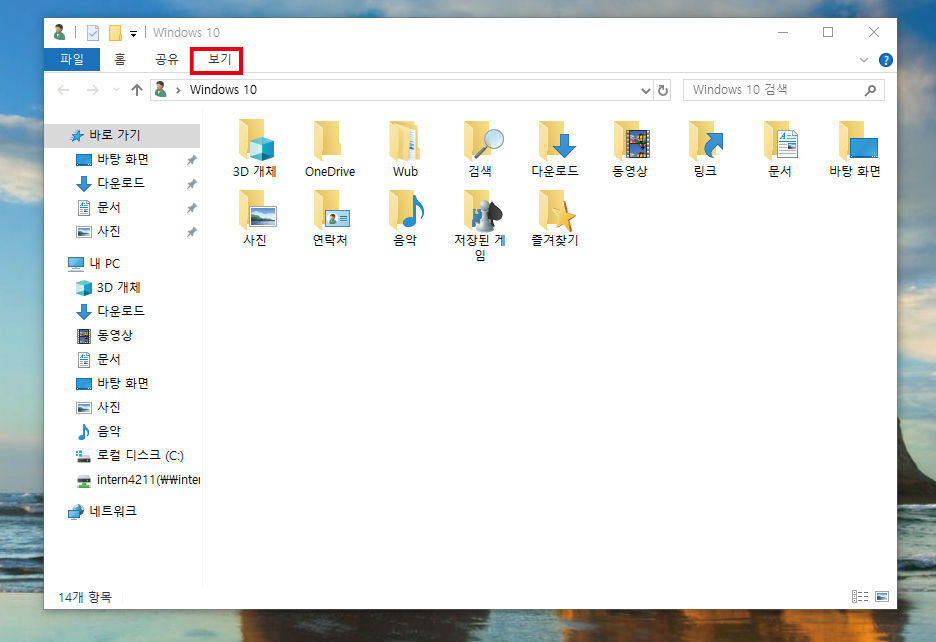Open the 파일 menu tab
Screen dimensions: 936x642
point(72,59)
